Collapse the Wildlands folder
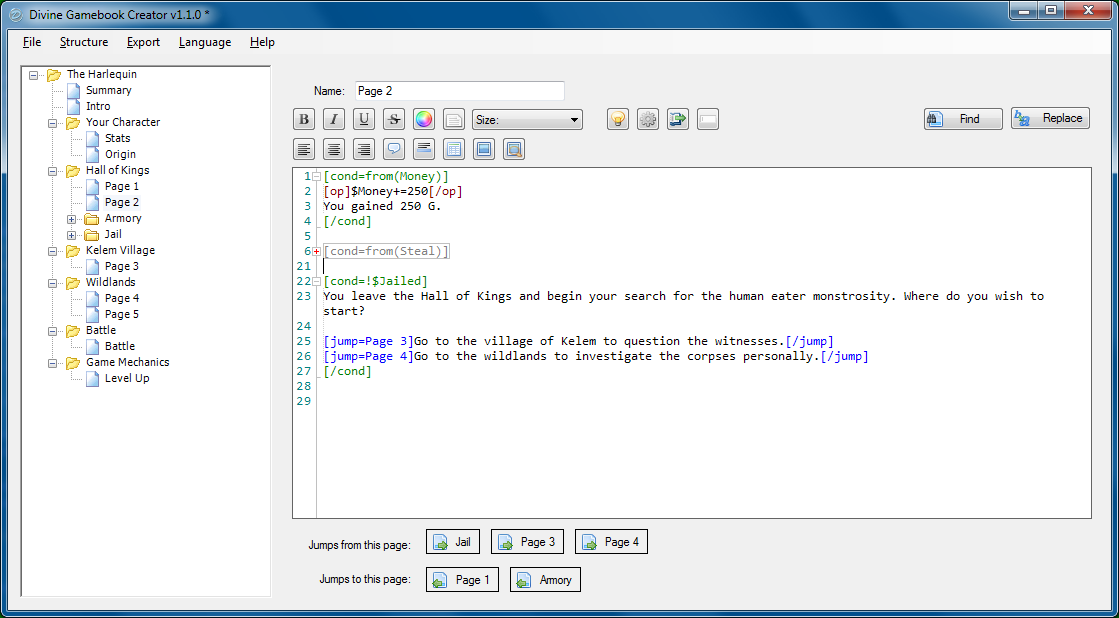 coord(53,283)
